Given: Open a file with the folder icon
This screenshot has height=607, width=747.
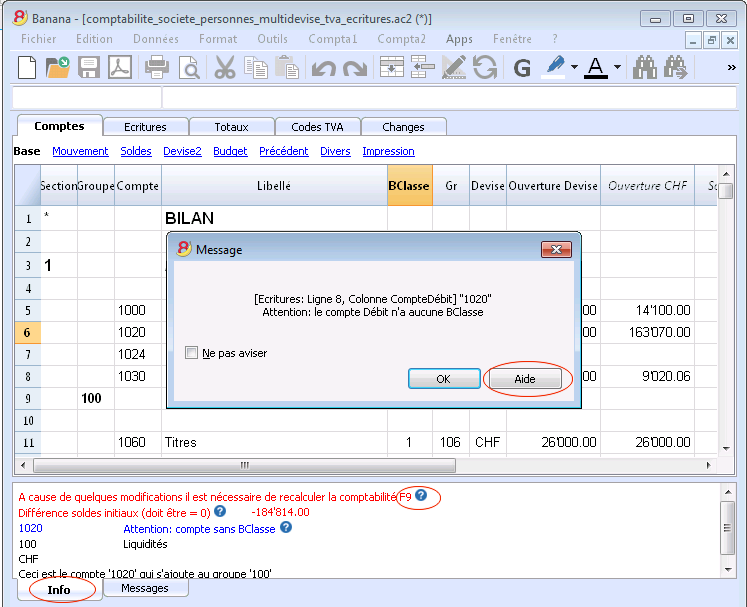Looking at the screenshot, I should [x=58, y=67].
